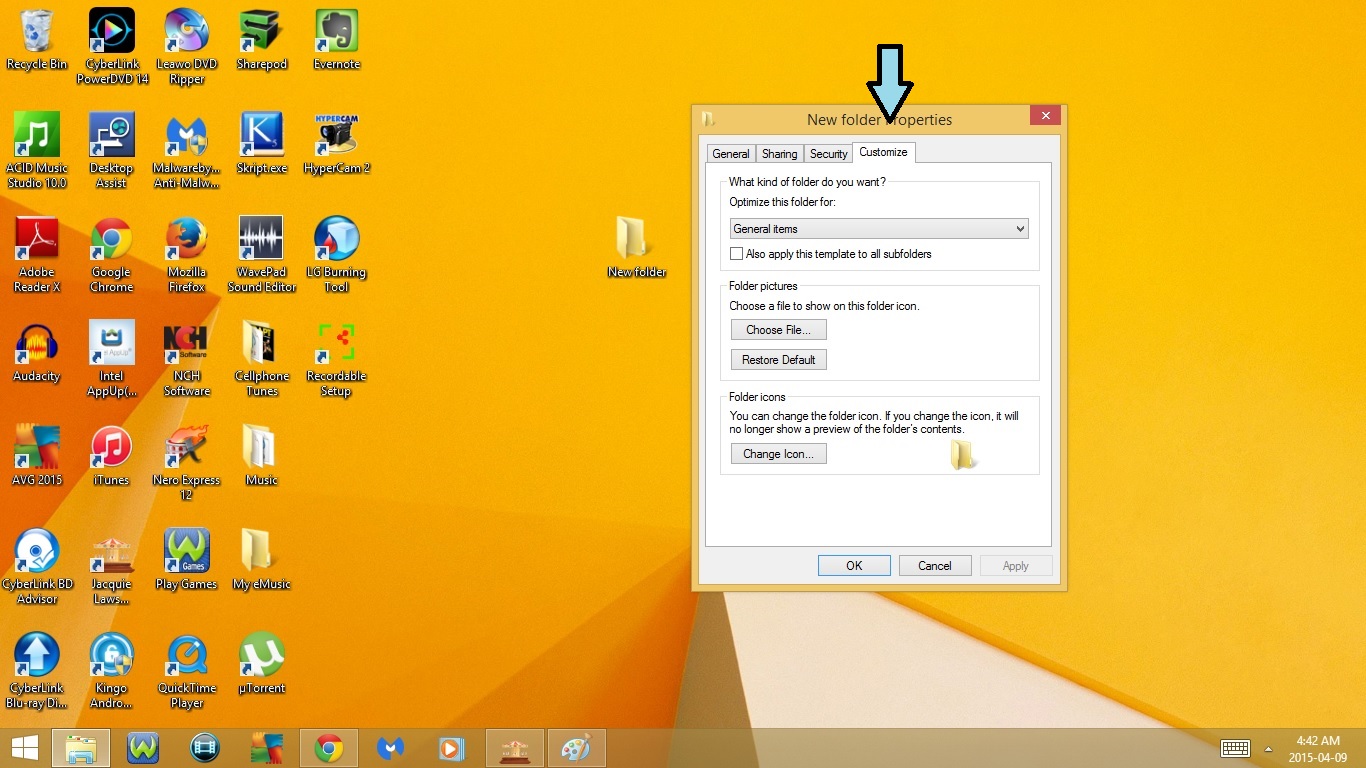This screenshot has width=1366, height=768.
Task: Select the iTunes desktop shortcut
Action: (x=112, y=455)
